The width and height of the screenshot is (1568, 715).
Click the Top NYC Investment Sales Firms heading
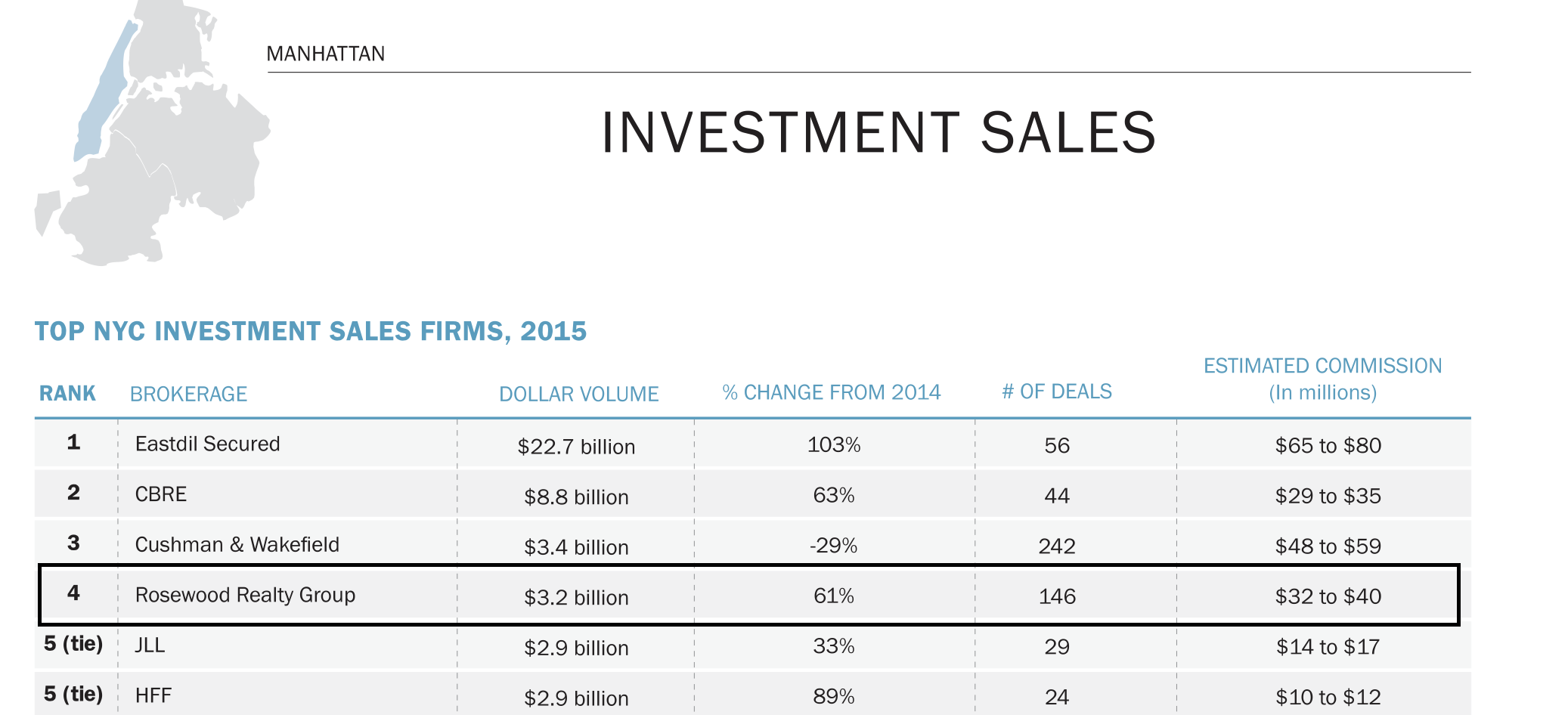click(311, 331)
